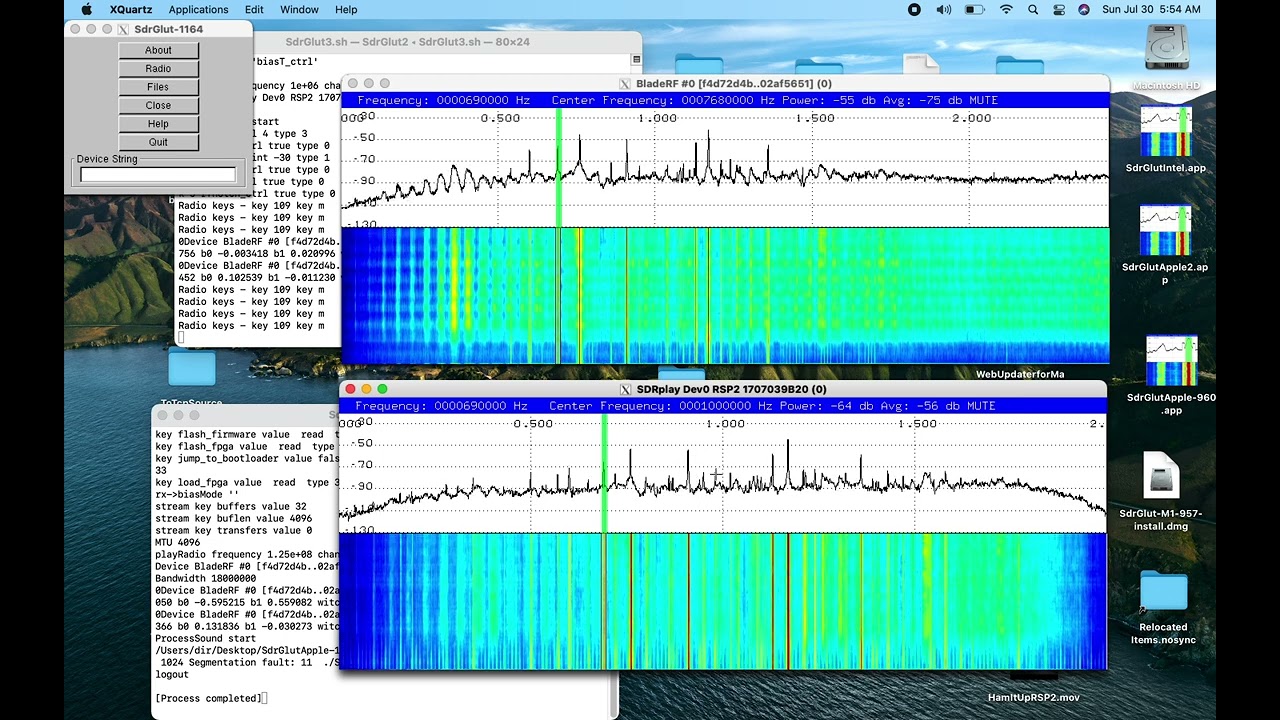
Task: Click the About button in SdrGlut-1164
Action: [158, 50]
